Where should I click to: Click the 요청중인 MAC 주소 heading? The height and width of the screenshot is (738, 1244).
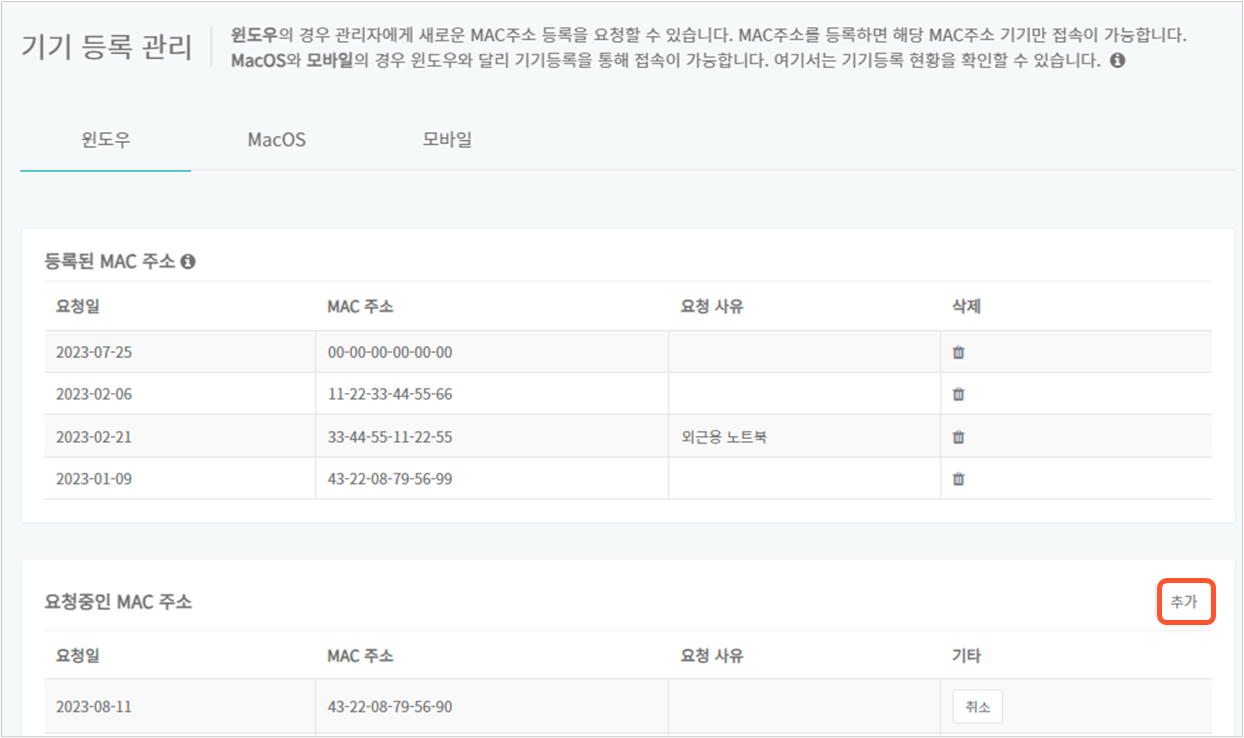pyautogui.click(x=119, y=602)
